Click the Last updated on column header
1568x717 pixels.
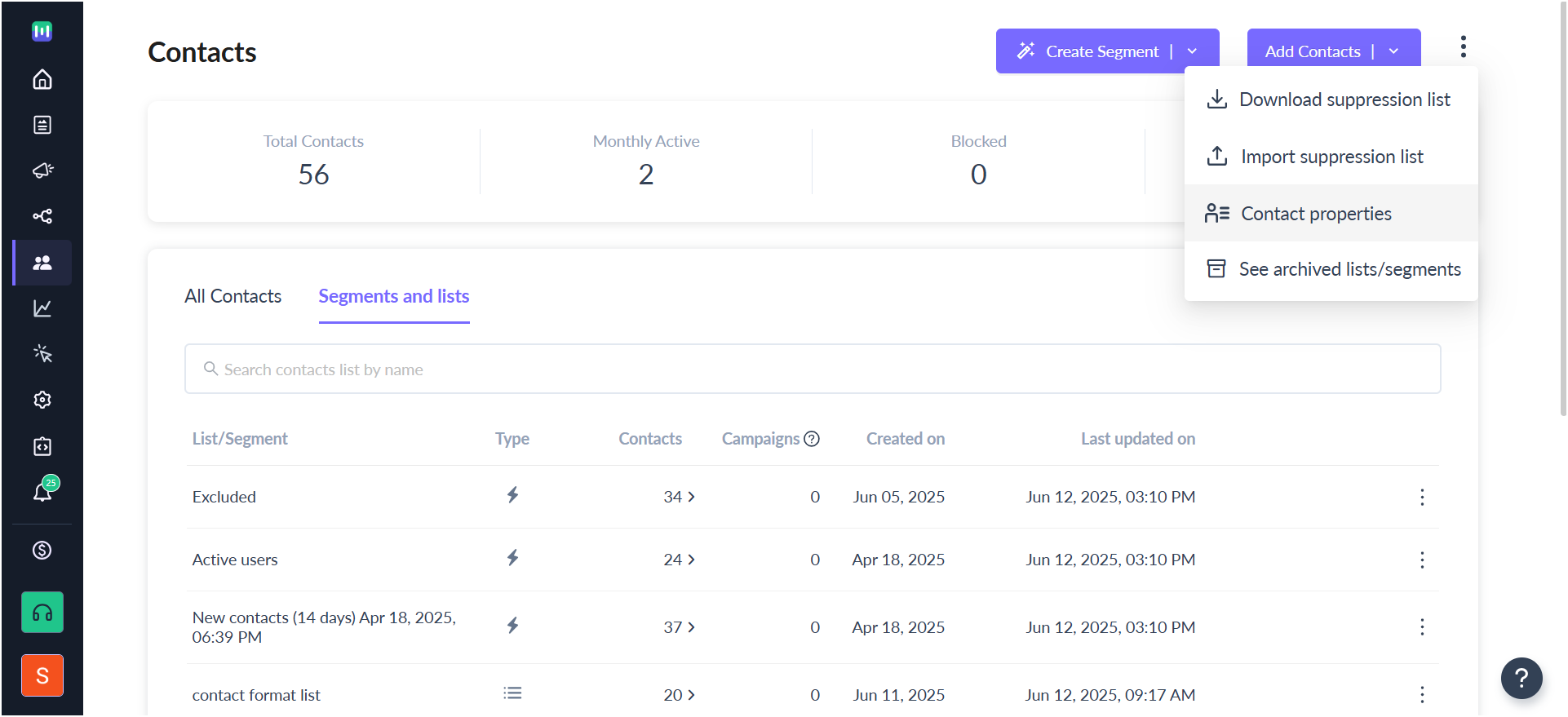point(1138,439)
